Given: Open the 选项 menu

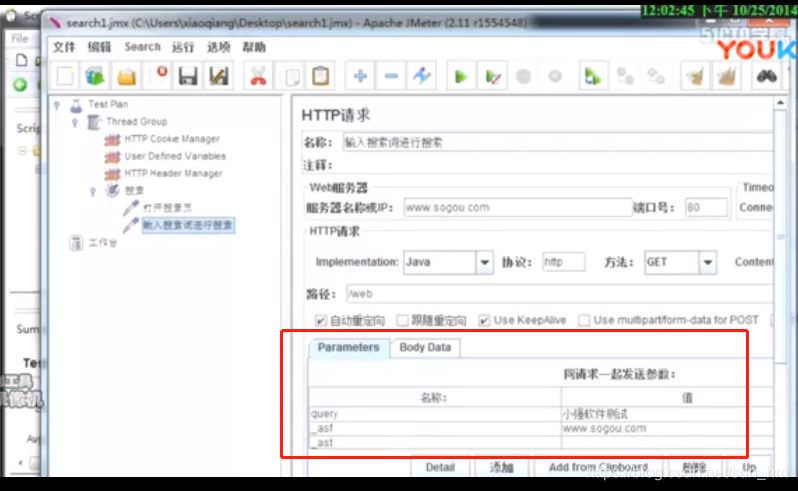Looking at the screenshot, I should (218, 47).
